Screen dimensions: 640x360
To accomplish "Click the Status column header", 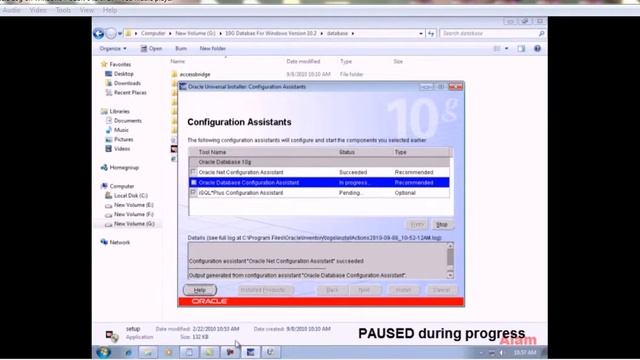I will click(x=347, y=152).
